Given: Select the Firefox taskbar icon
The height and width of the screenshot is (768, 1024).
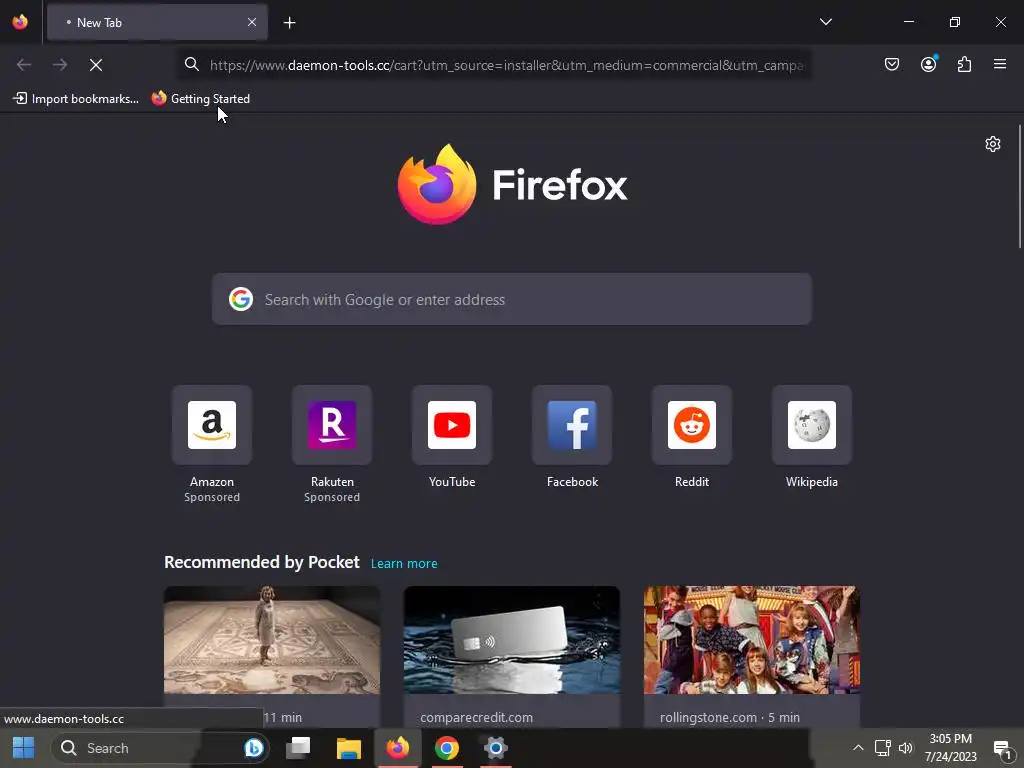Looking at the screenshot, I should point(397,748).
